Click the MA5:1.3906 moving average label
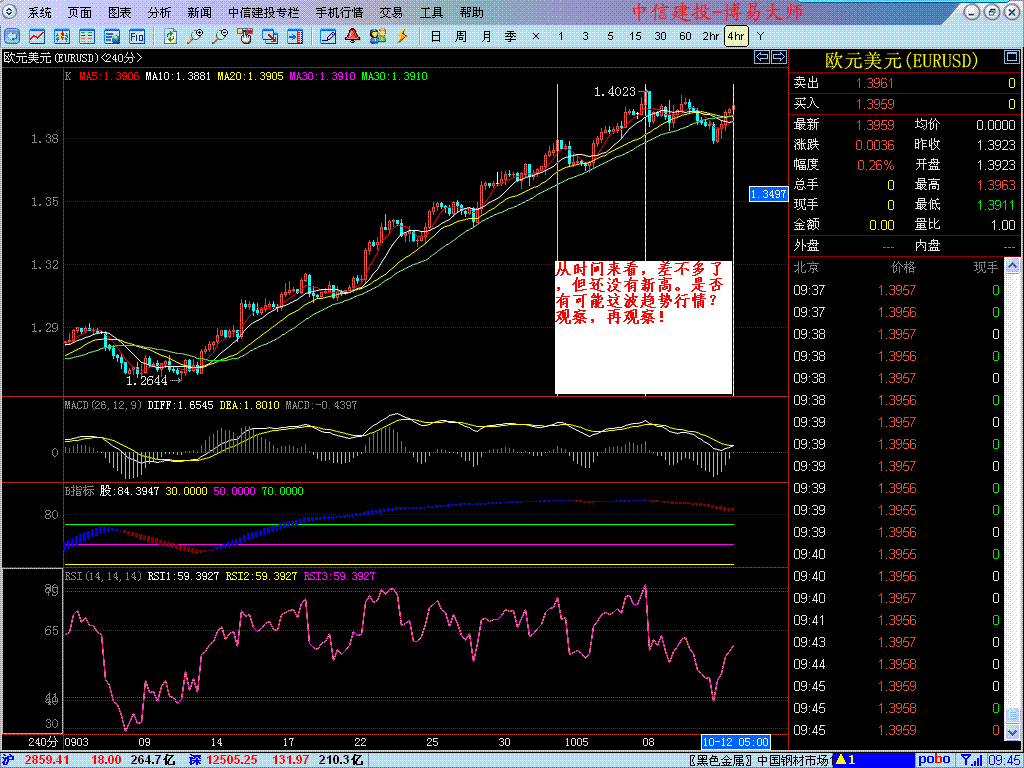Viewport: 1024px width, 768px height. point(110,76)
